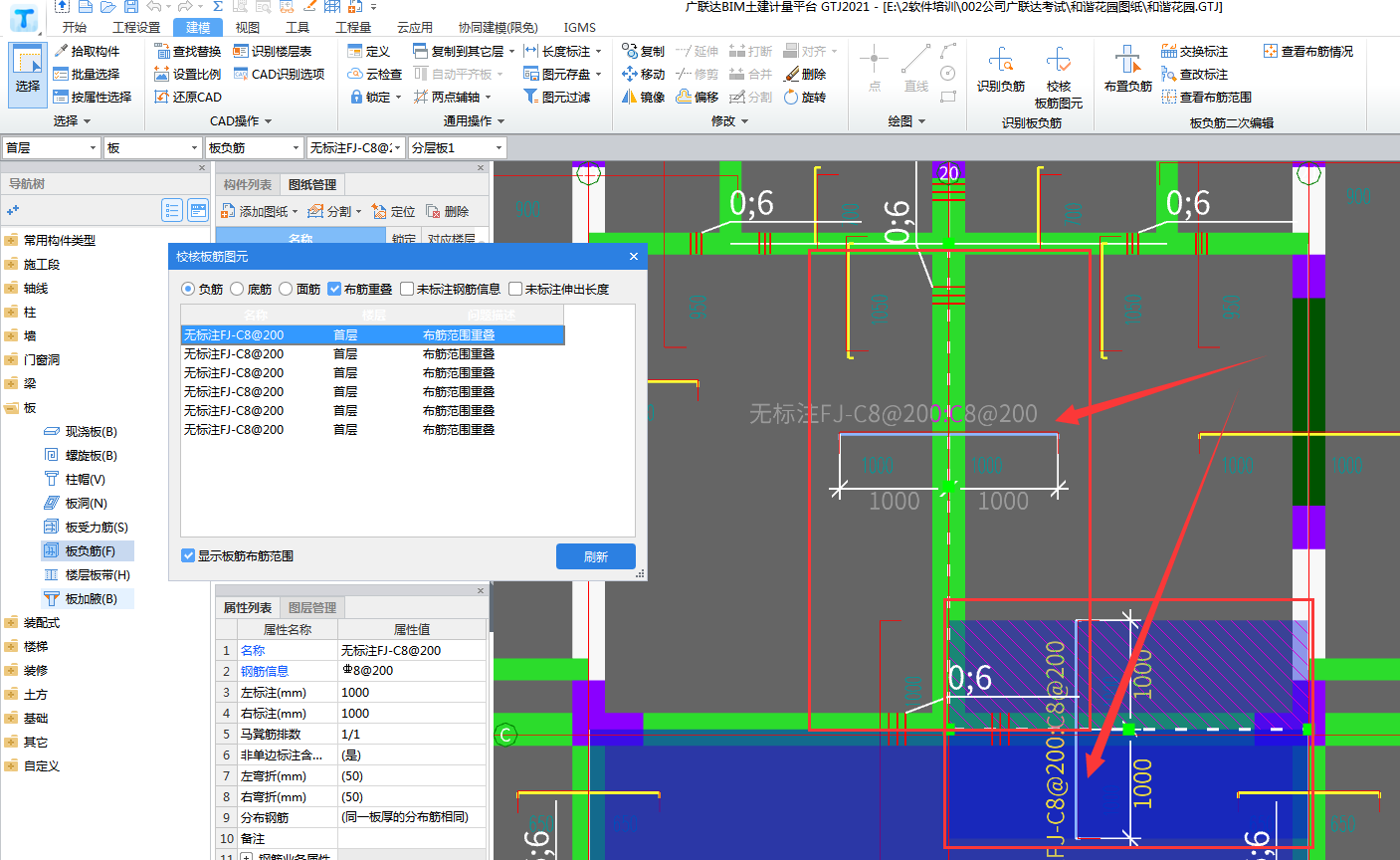This screenshot has height=860, width=1400.
Task: Click 查看布筋范围 view rebar range
Action: pyautogui.click(x=1206, y=97)
